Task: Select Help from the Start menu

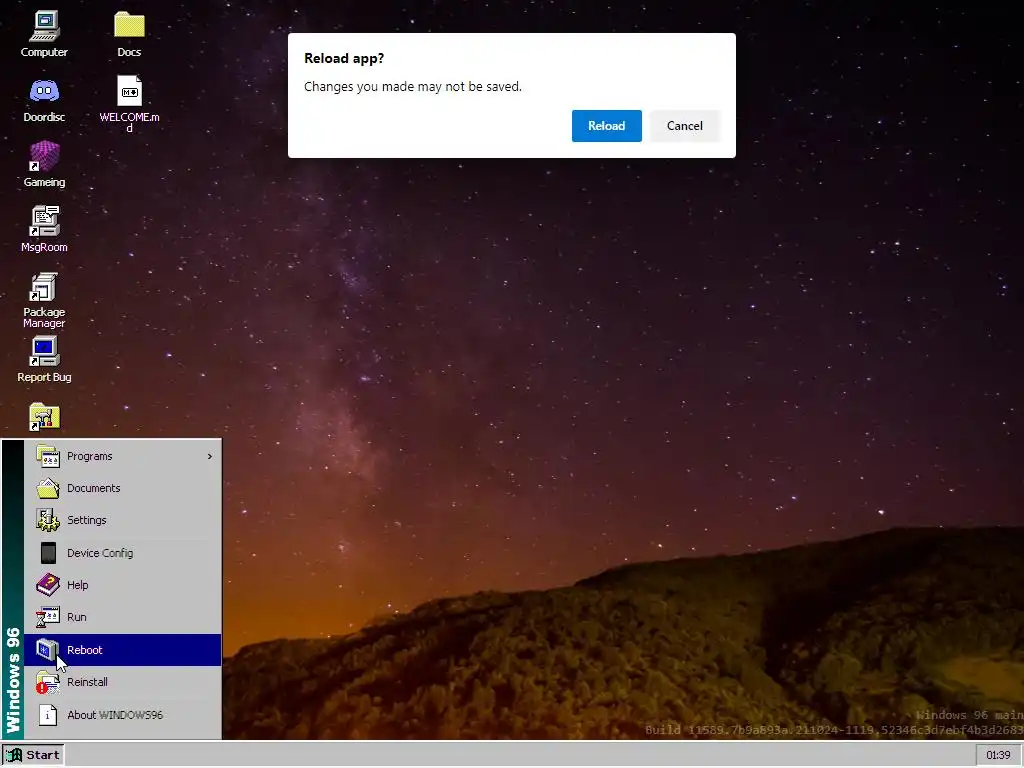Action: click(x=123, y=584)
